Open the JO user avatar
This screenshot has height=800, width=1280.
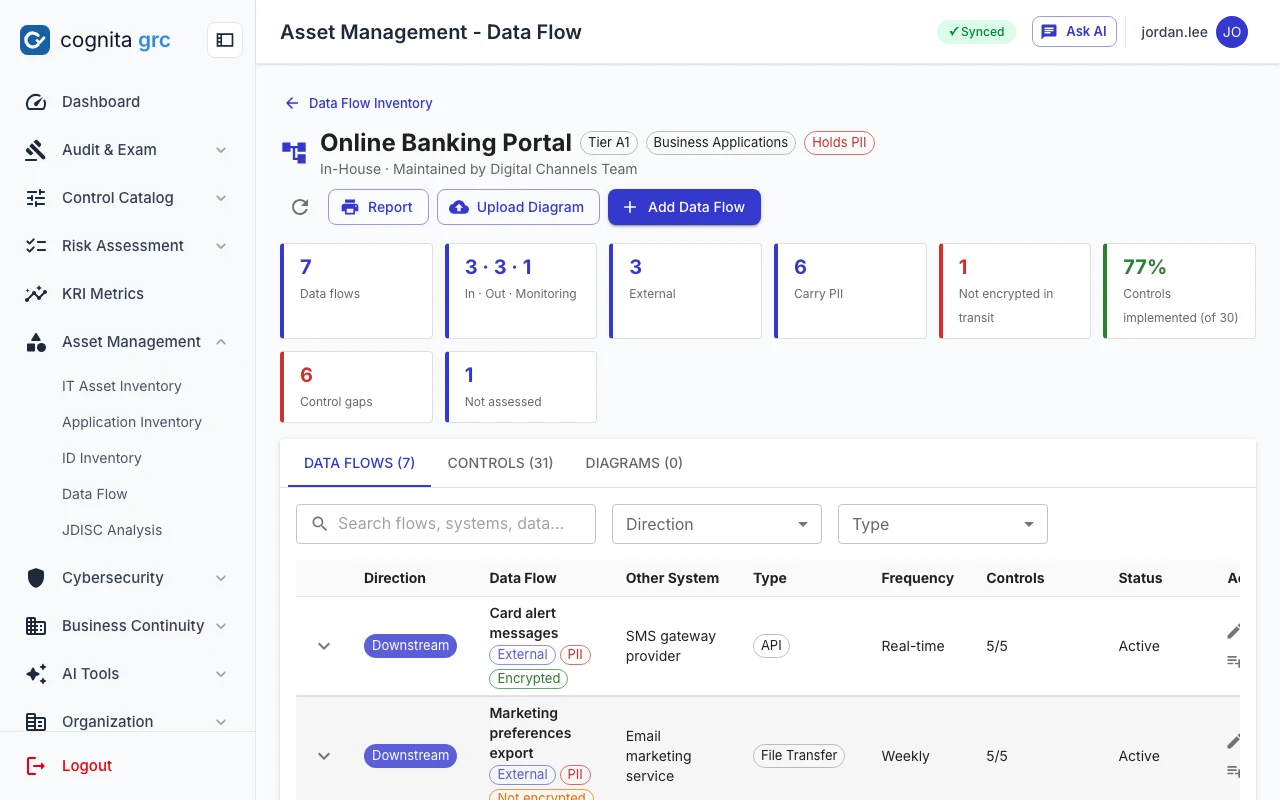tap(1232, 32)
